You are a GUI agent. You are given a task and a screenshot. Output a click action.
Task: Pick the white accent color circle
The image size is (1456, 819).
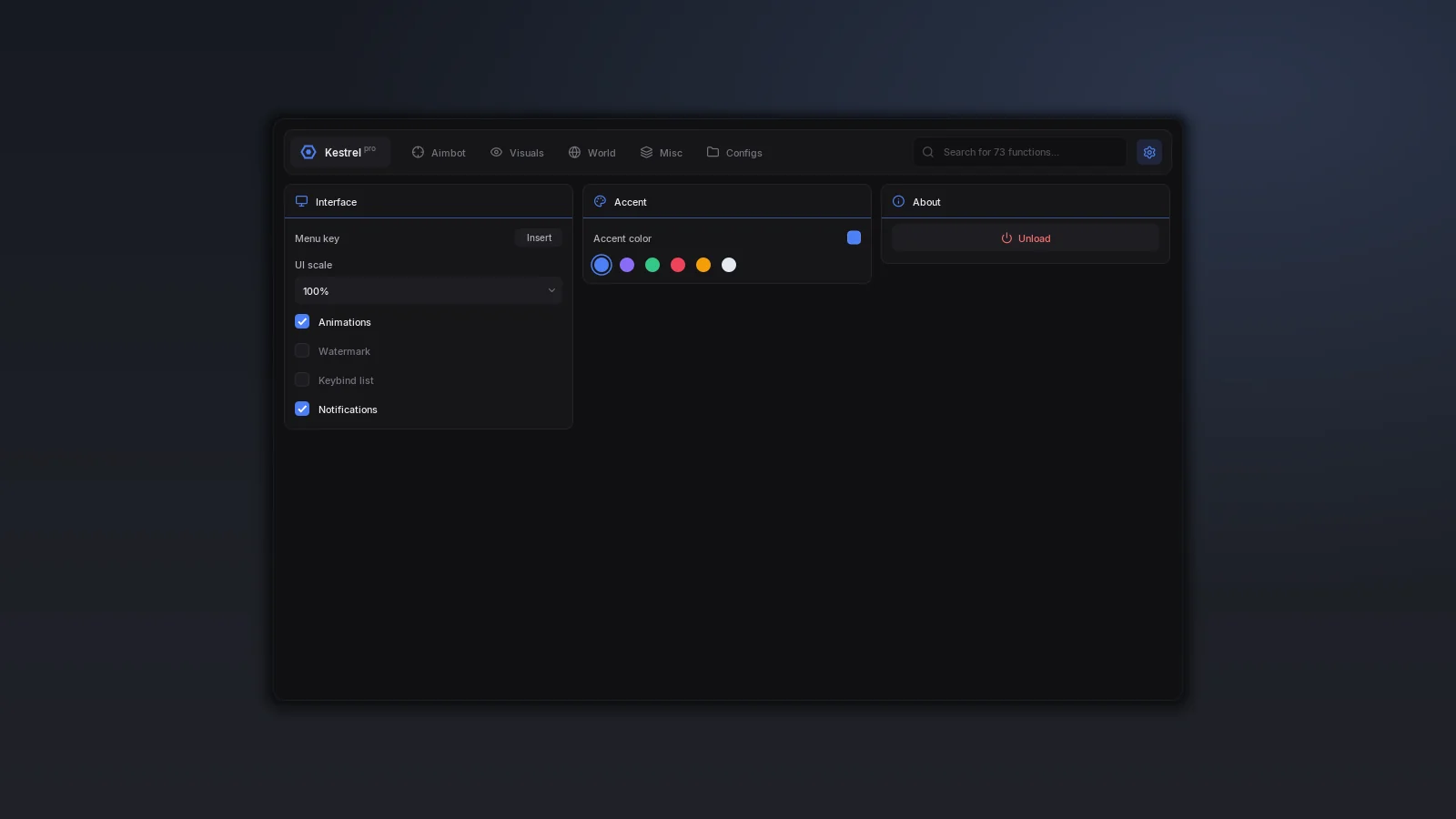(x=729, y=265)
